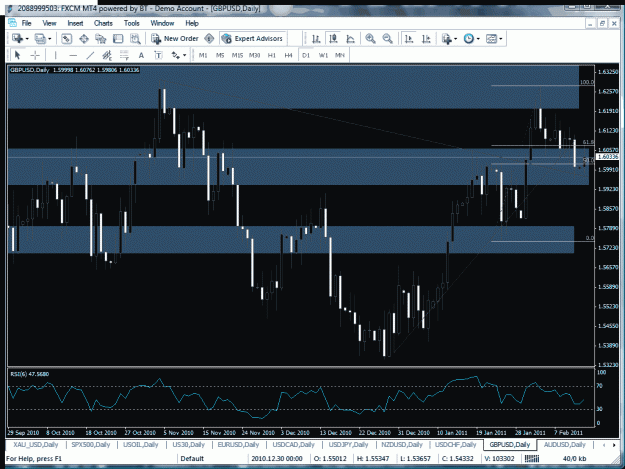Viewport: 625px width, 469px height.
Task: Toggle Expert Advisors on or off
Action: (x=253, y=39)
